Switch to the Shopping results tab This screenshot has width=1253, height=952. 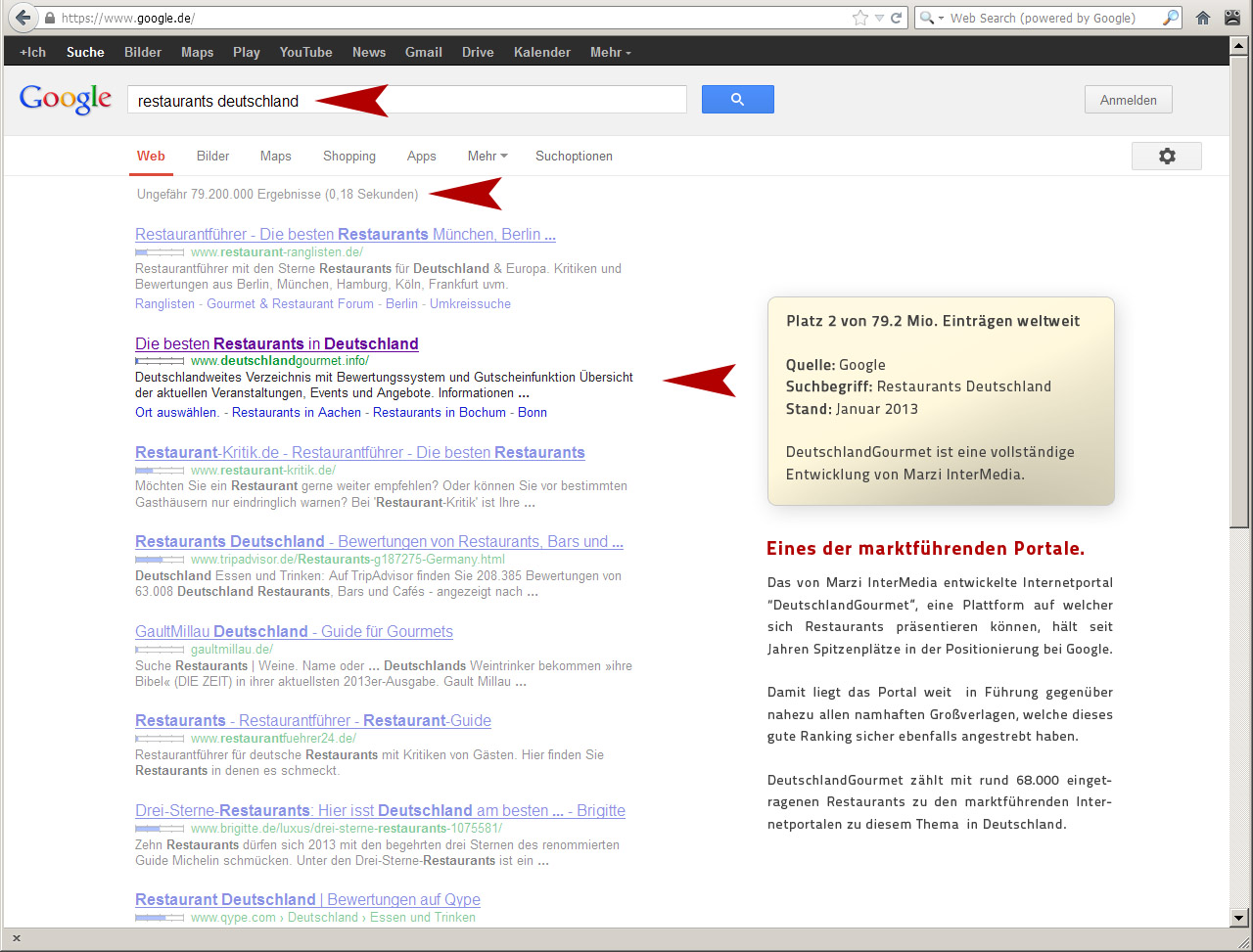[x=349, y=156]
